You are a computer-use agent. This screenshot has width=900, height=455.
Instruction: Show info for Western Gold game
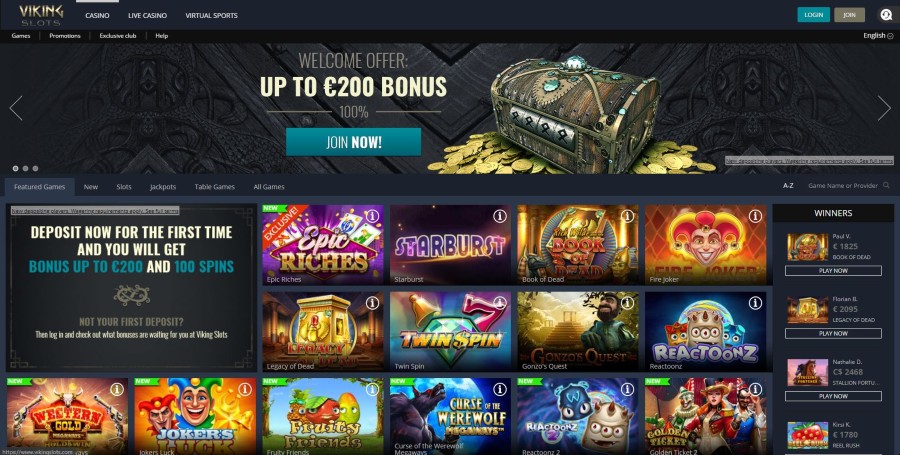click(117, 389)
